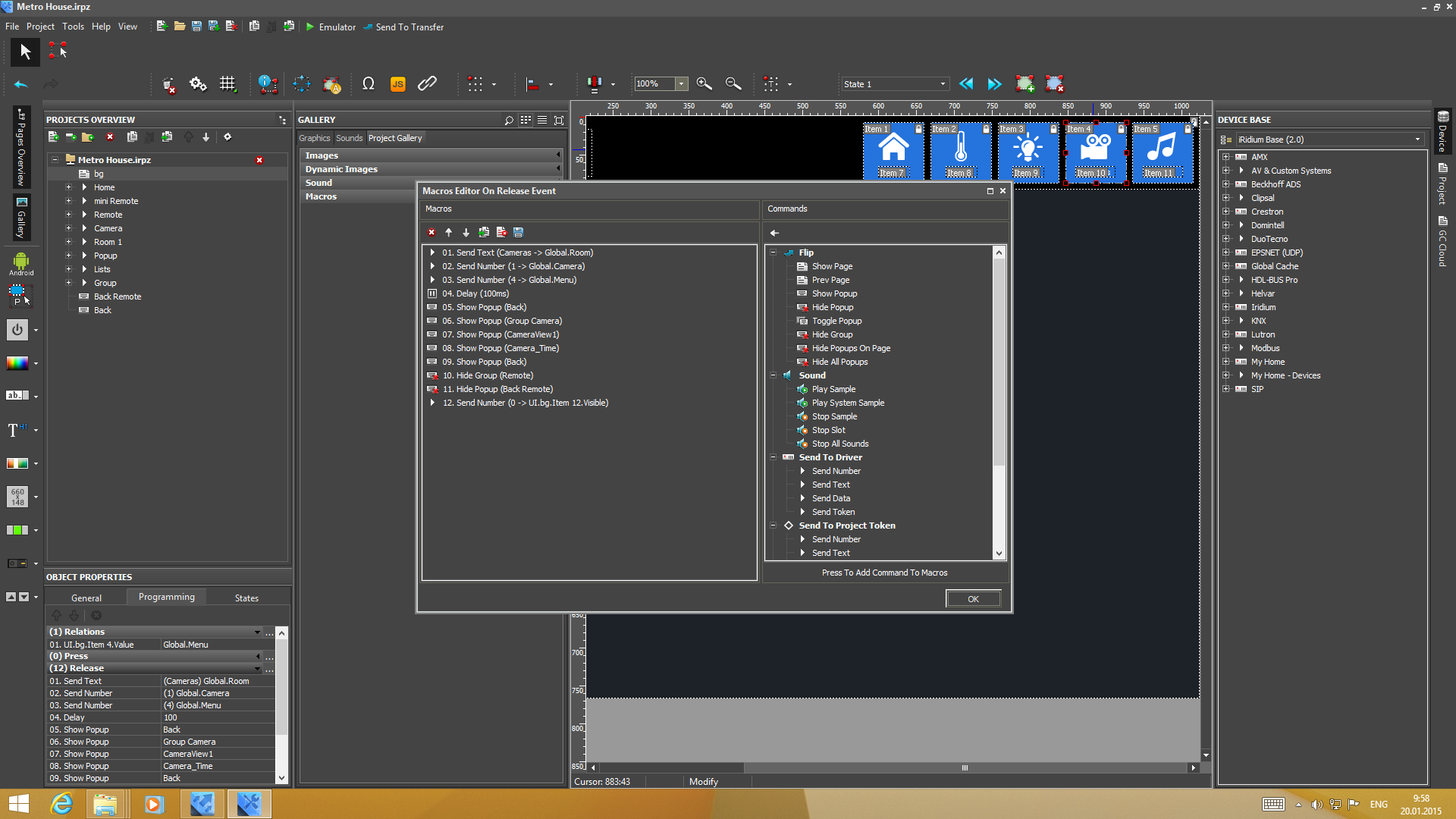Move macro down with arrow icon
This screenshot has height=819, width=1456.
pos(466,233)
